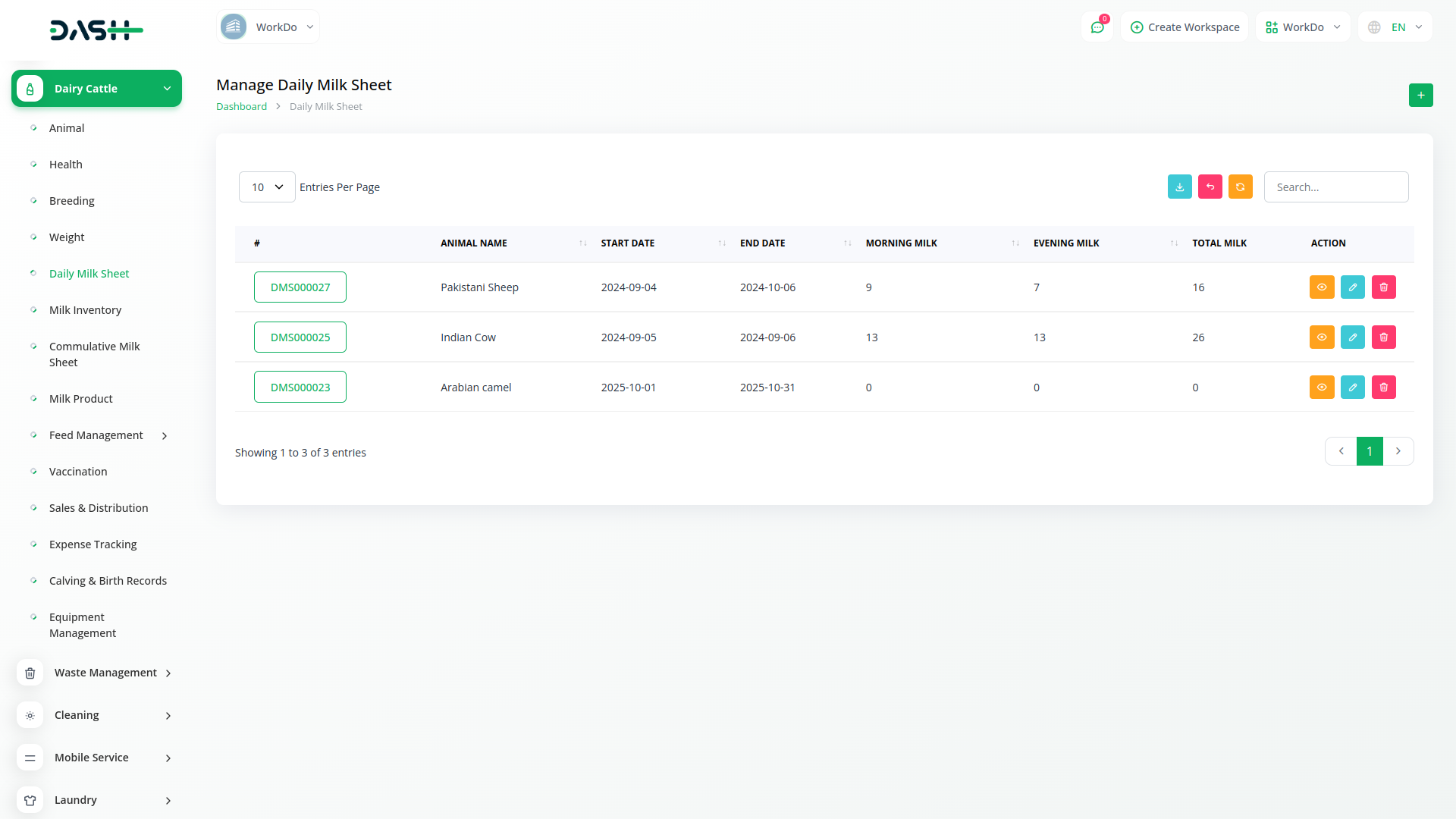Screen dimensions: 1456x819
Task: Click the orange refresh icon near search
Action: click(1240, 187)
